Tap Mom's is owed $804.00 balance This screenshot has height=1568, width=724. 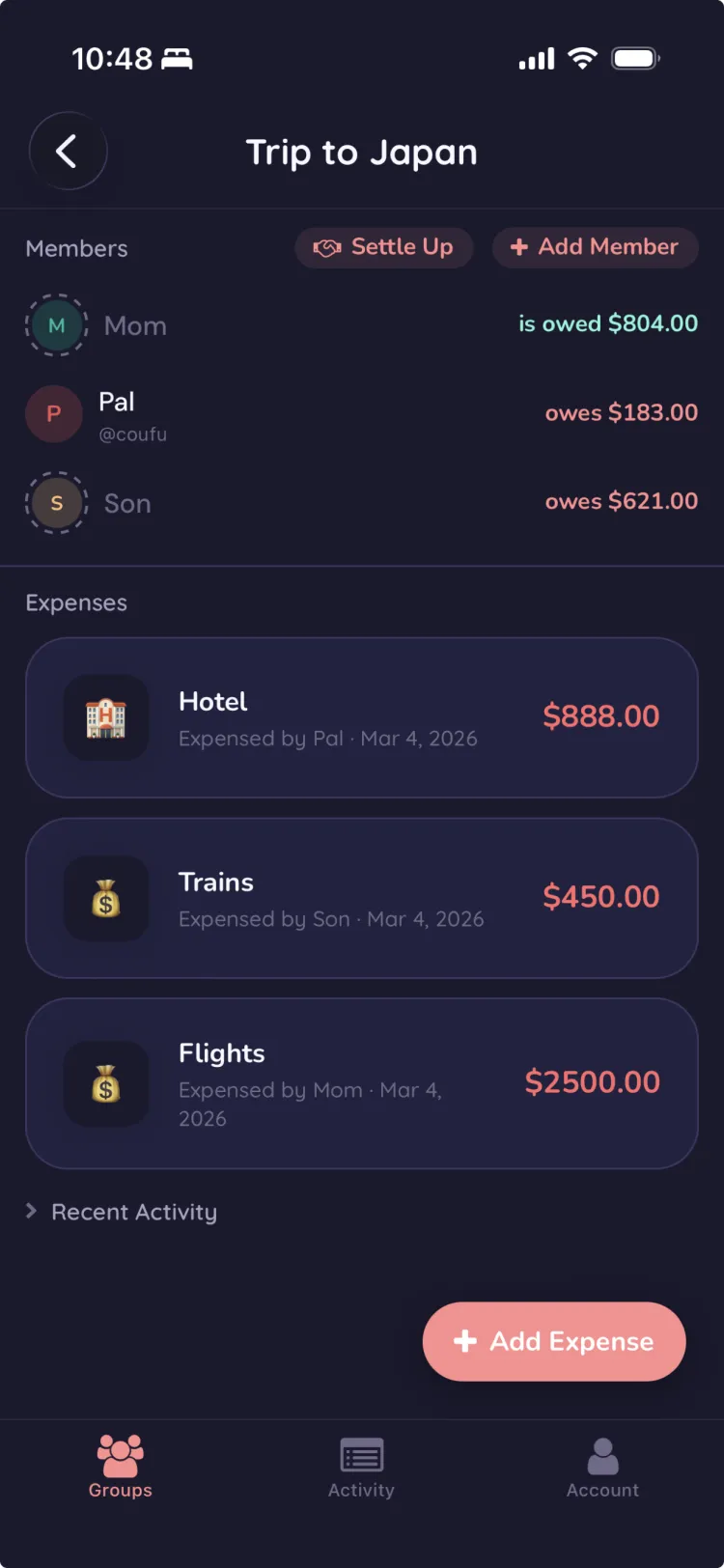coord(607,323)
